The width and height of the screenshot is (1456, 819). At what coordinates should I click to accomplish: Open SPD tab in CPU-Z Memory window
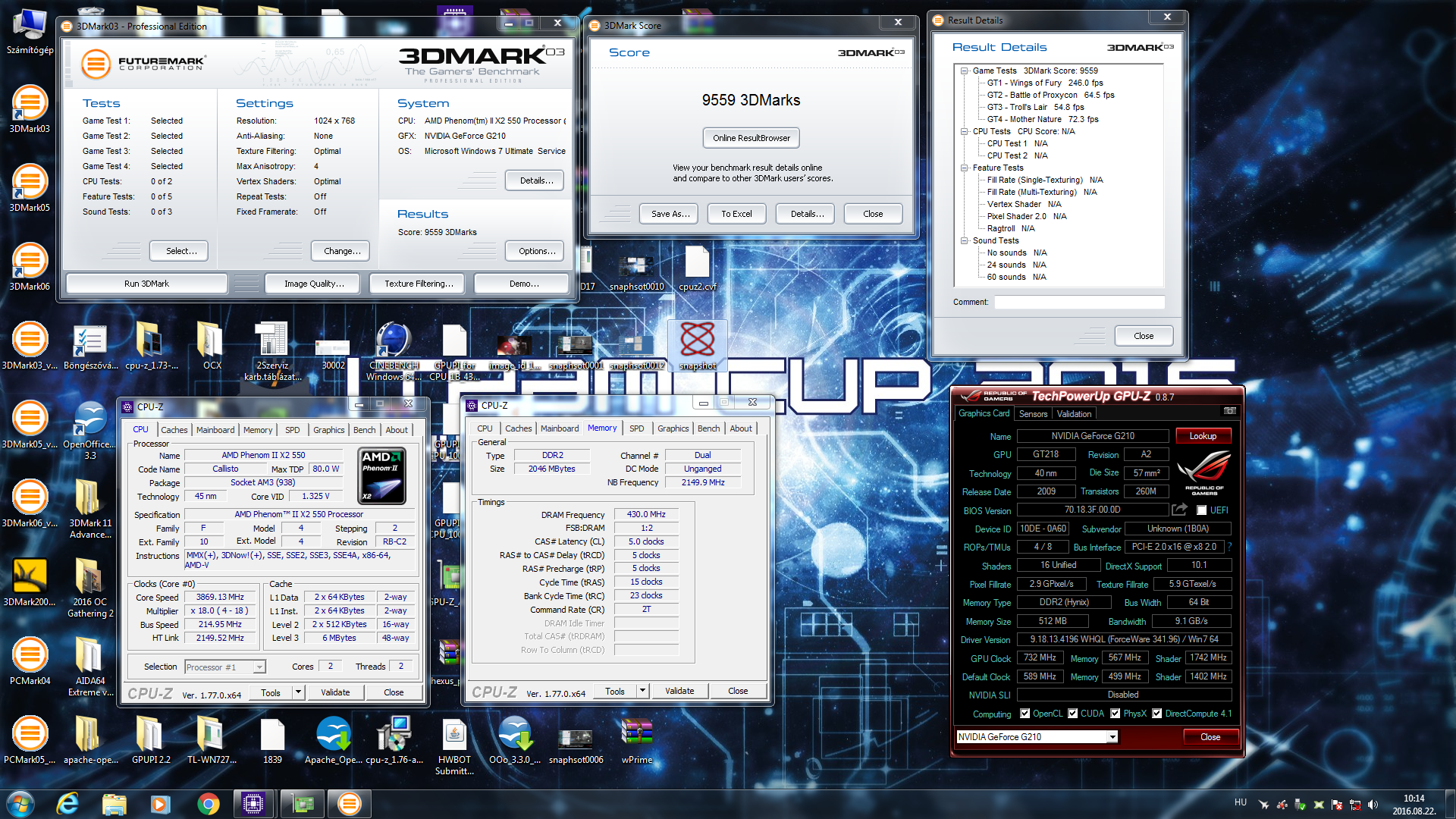[x=637, y=428]
